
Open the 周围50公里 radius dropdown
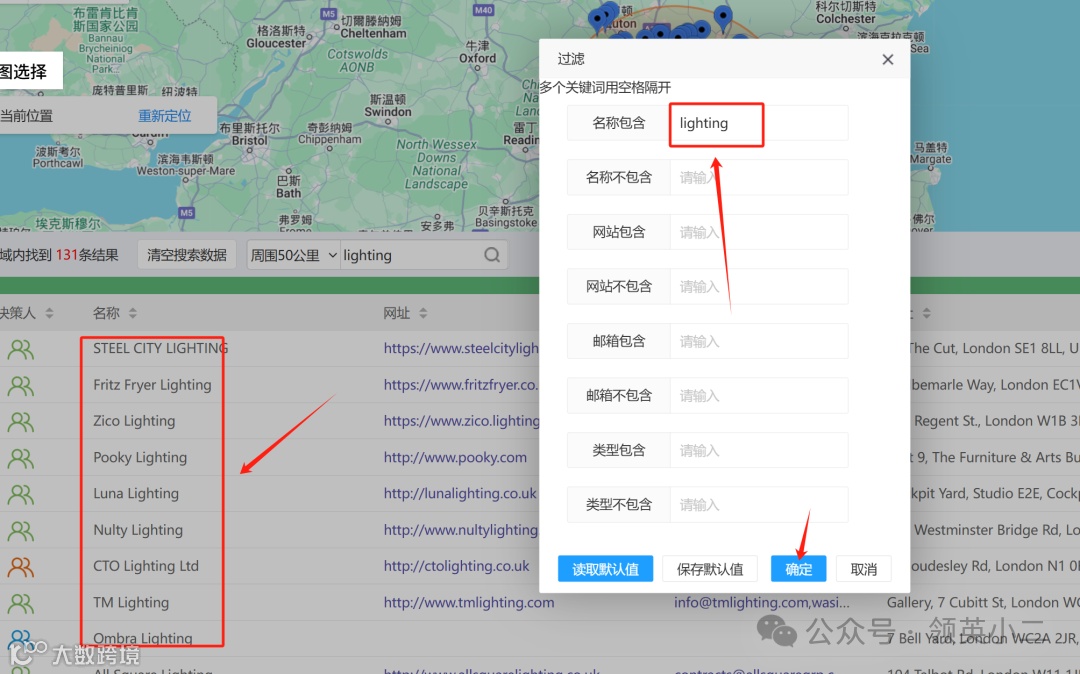coord(293,255)
